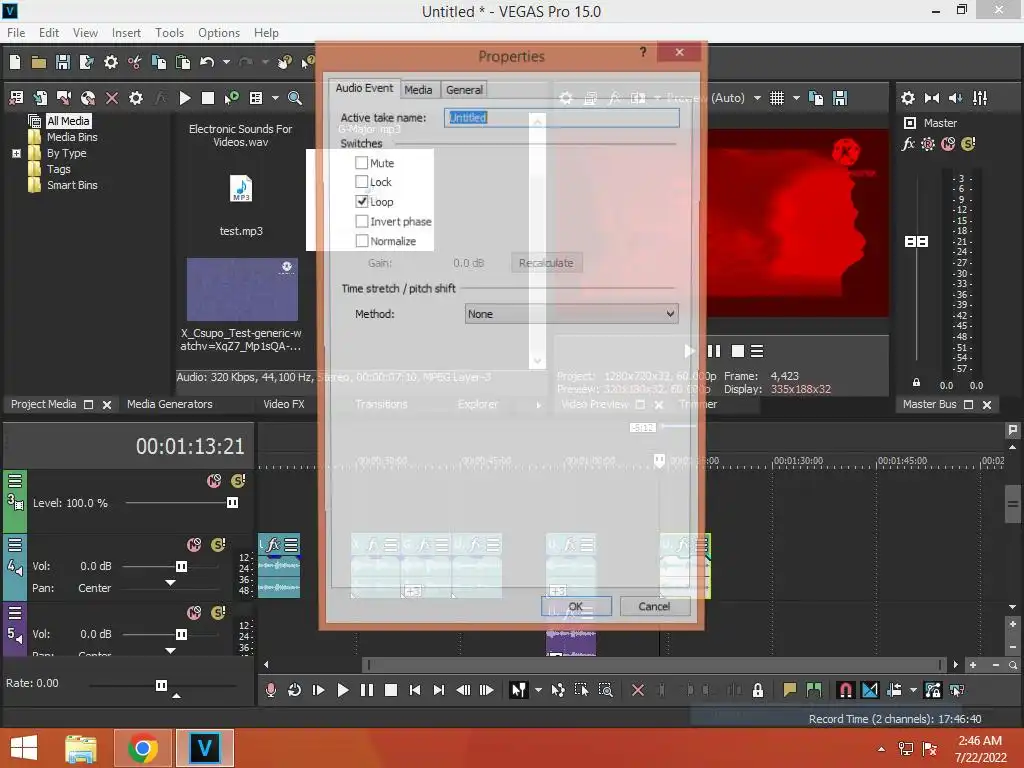This screenshot has width=1024, height=768.
Task: Stop media preview in Project Media
Action: tap(208, 98)
